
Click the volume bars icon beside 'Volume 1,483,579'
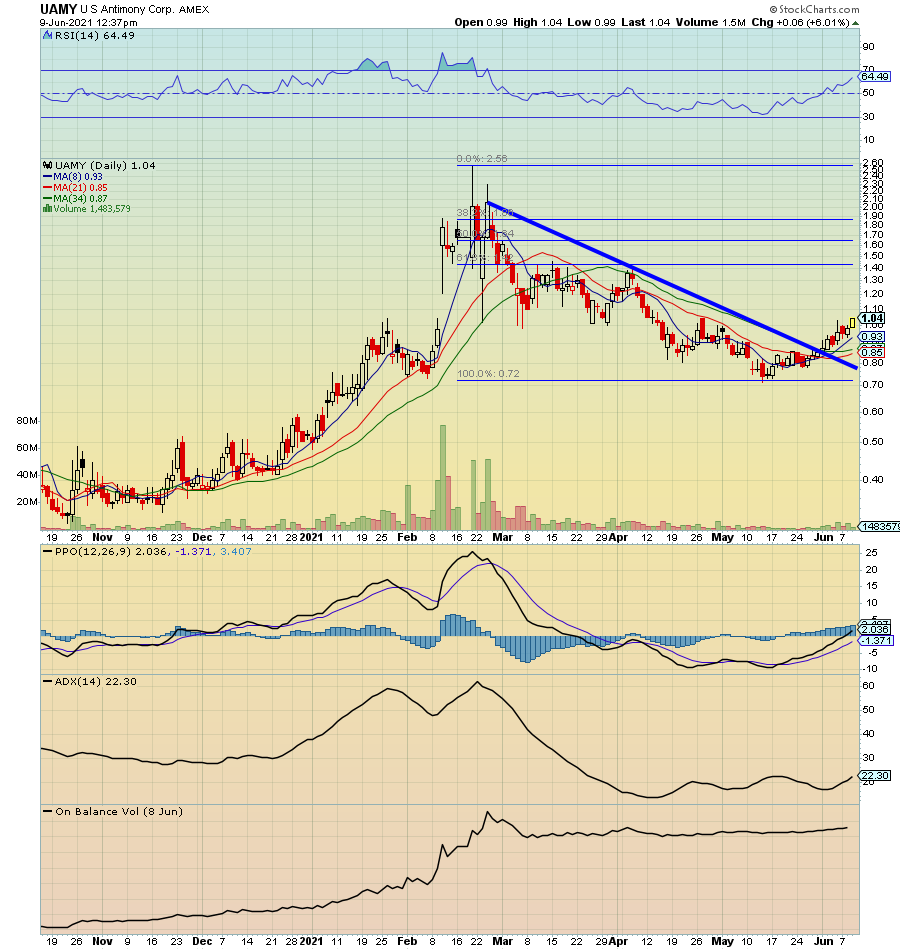pyautogui.click(x=47, y=208)
